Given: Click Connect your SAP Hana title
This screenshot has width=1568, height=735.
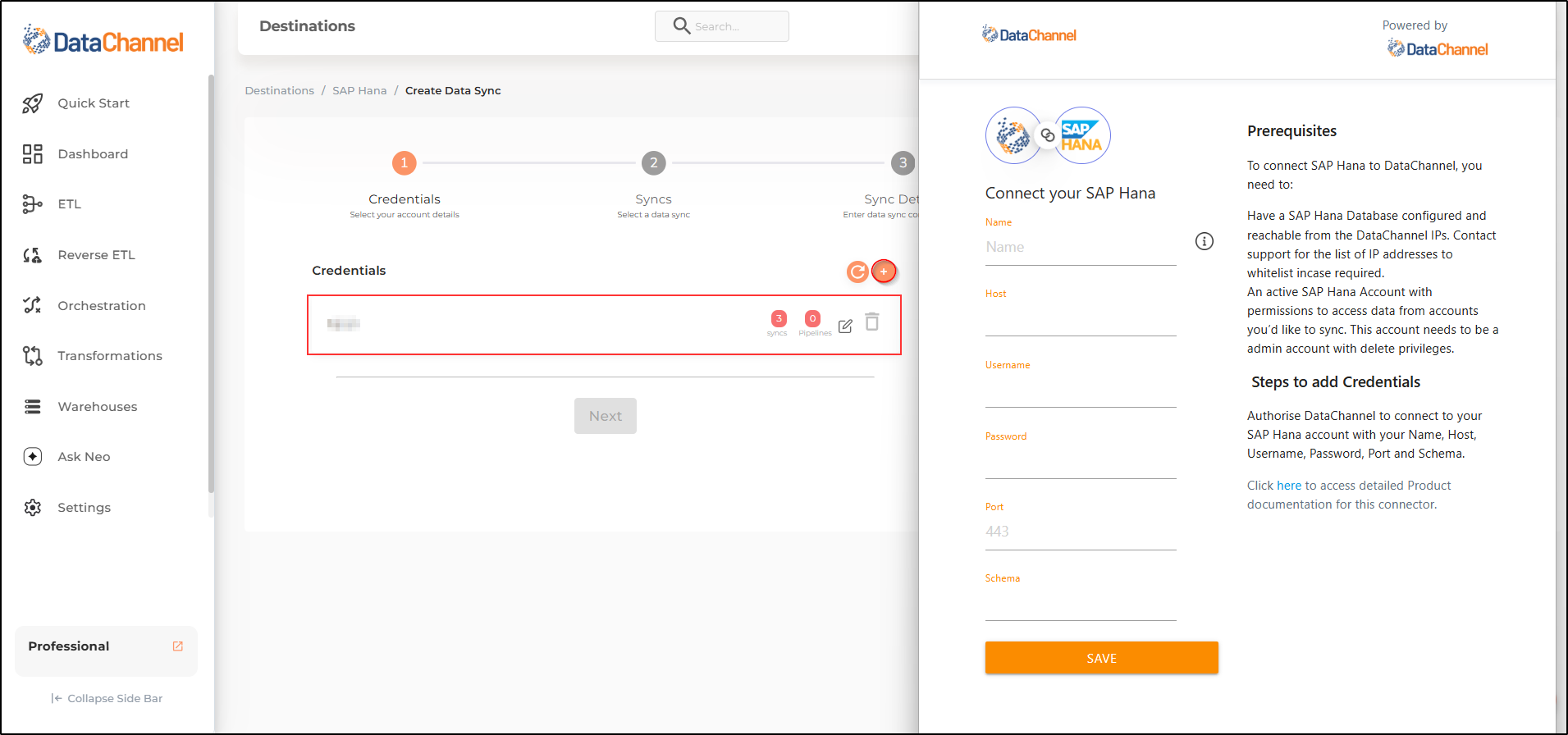Looking at the screenshot, I should (x=1070, y=194).
